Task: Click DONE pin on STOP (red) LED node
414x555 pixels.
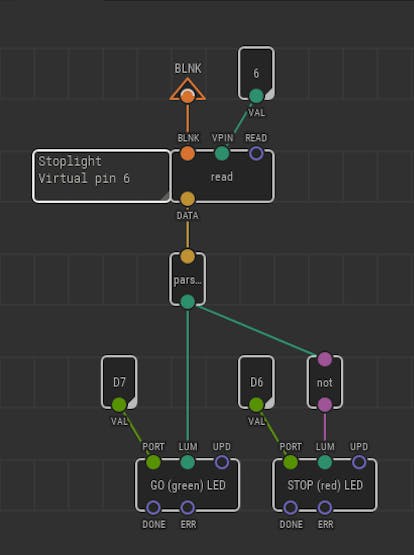Action: click(x=291, y=508)
